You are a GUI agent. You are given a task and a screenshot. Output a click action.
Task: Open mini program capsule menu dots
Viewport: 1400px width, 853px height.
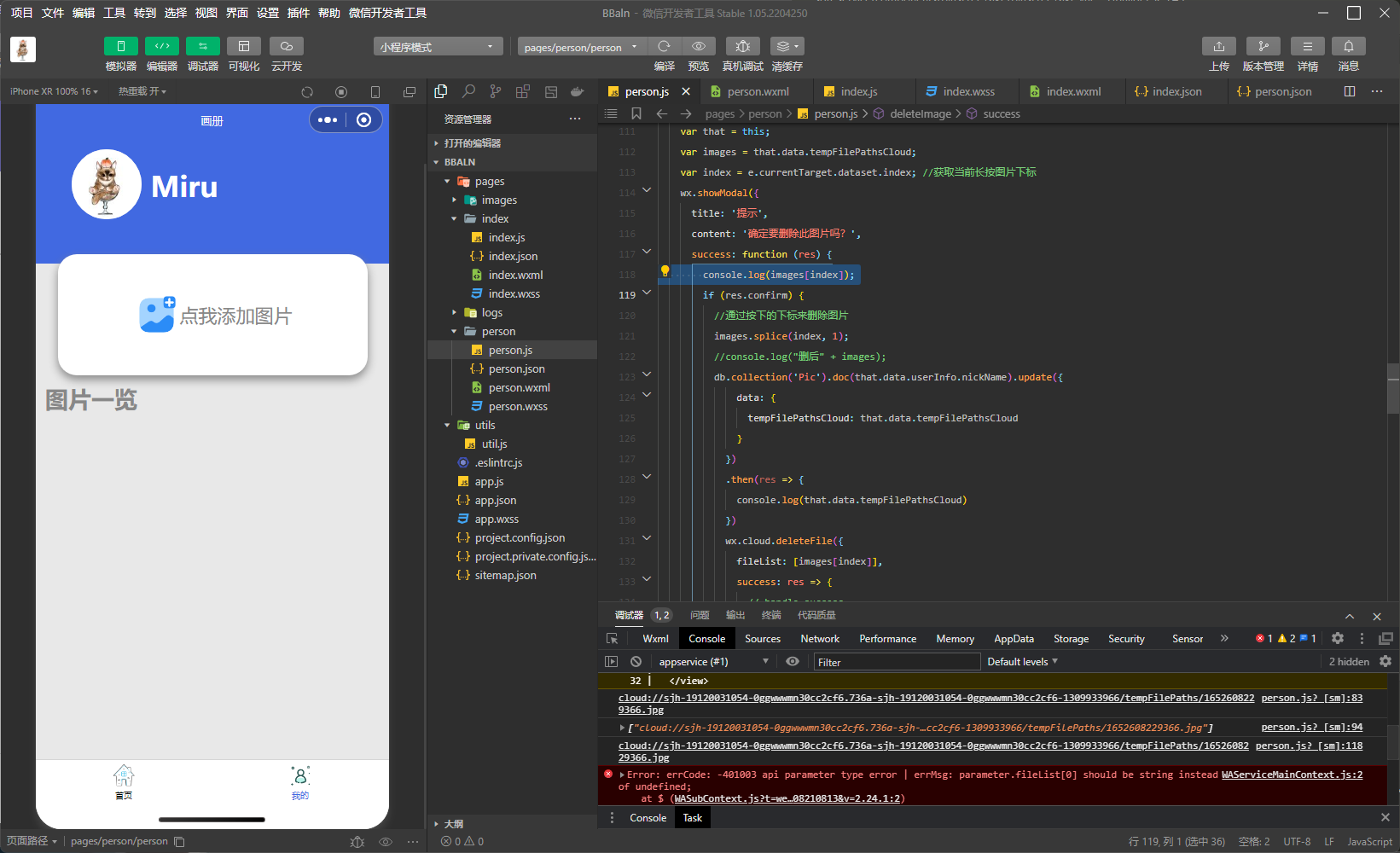click(328, 120)
